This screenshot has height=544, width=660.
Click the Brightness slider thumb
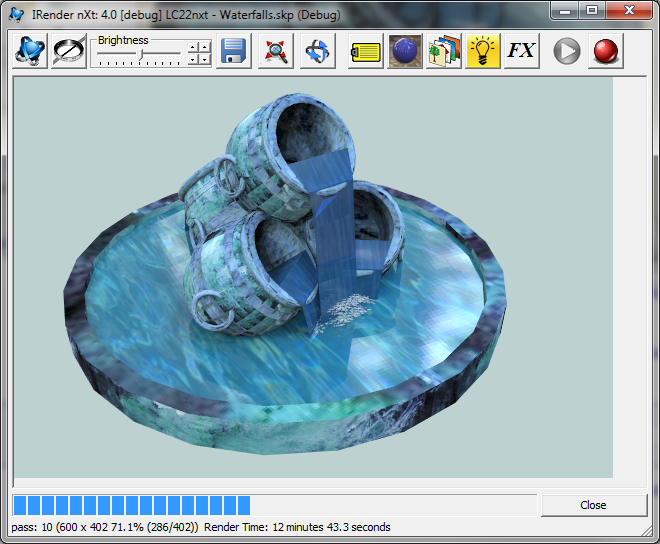[141, 53]
